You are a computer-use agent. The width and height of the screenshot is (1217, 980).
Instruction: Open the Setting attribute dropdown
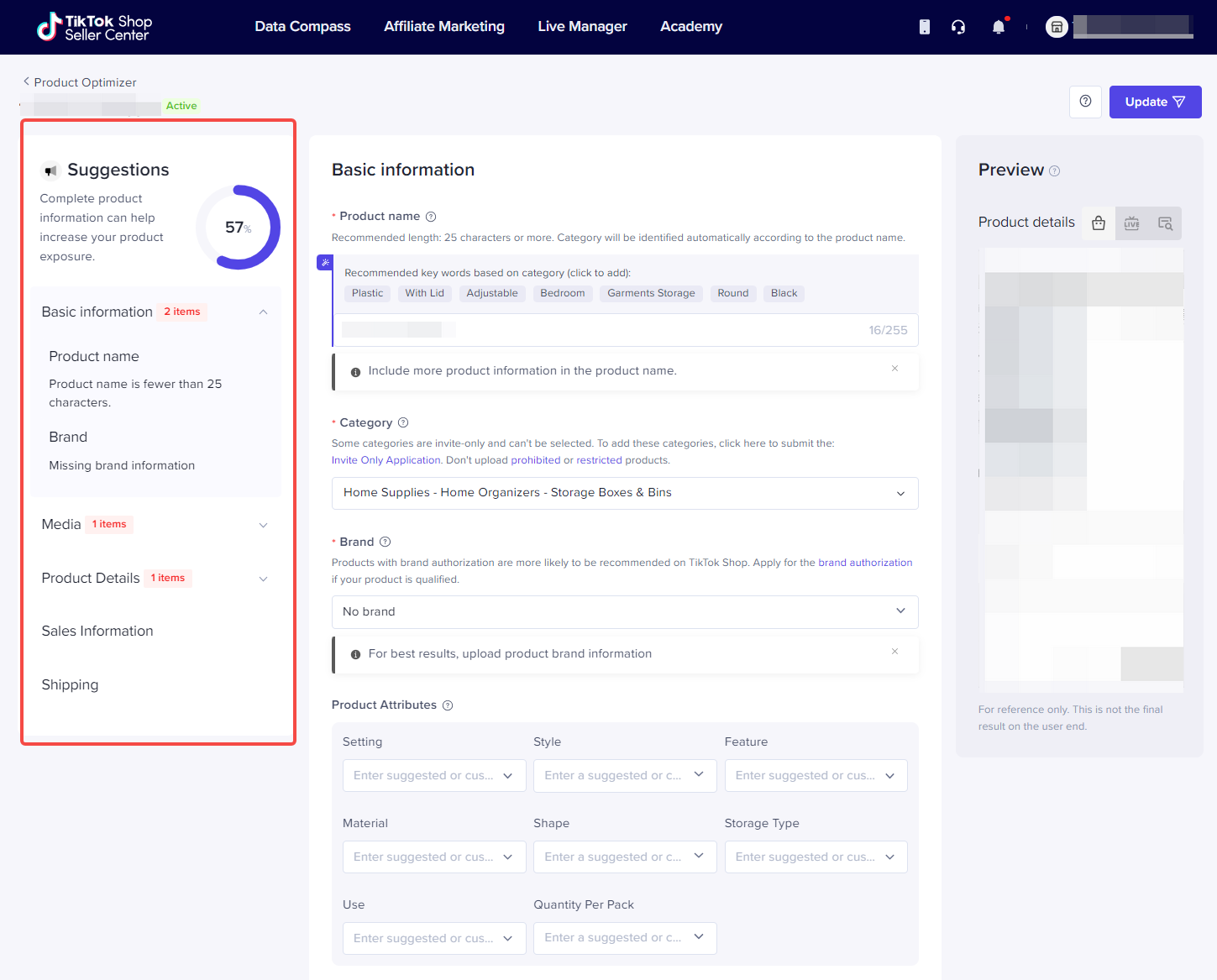(x=434, y=776)
